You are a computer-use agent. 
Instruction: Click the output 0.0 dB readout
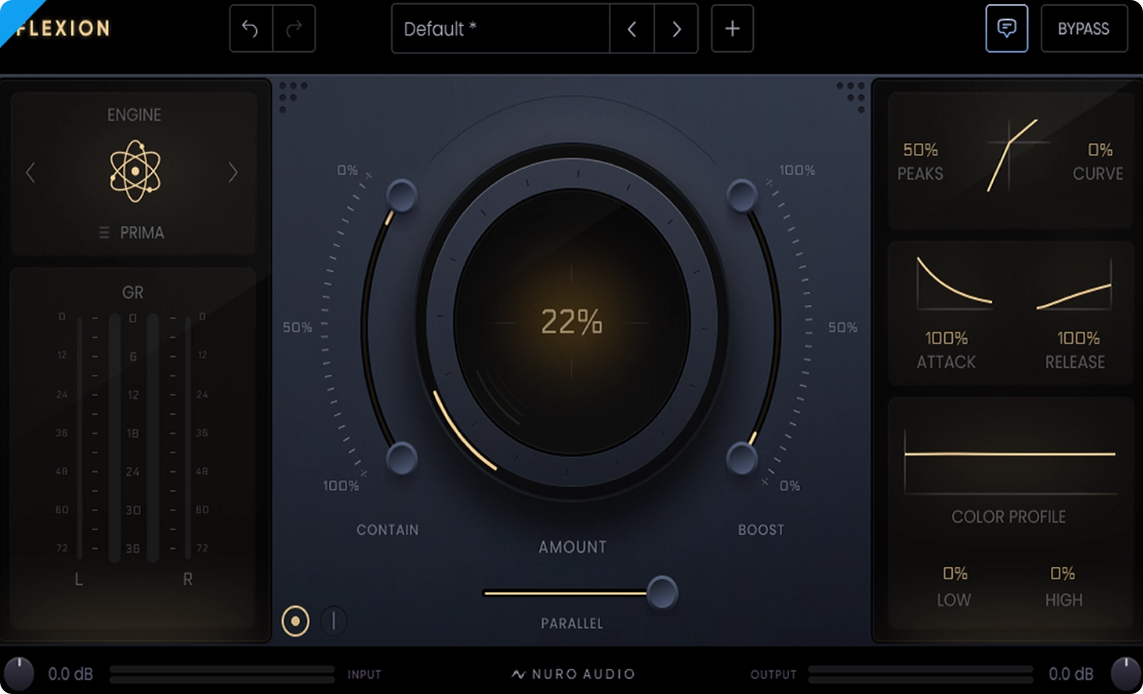pos(1071,674)
